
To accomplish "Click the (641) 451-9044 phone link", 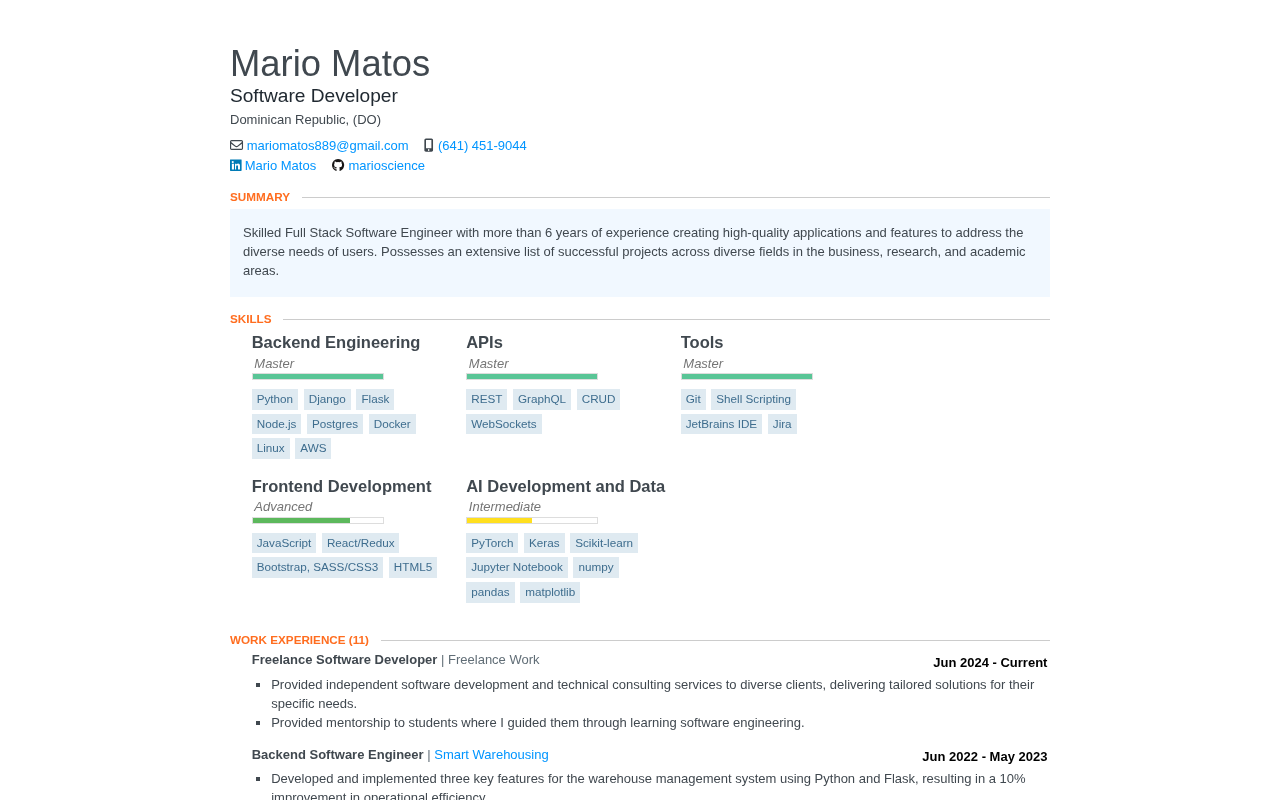I will click(482, 146).
